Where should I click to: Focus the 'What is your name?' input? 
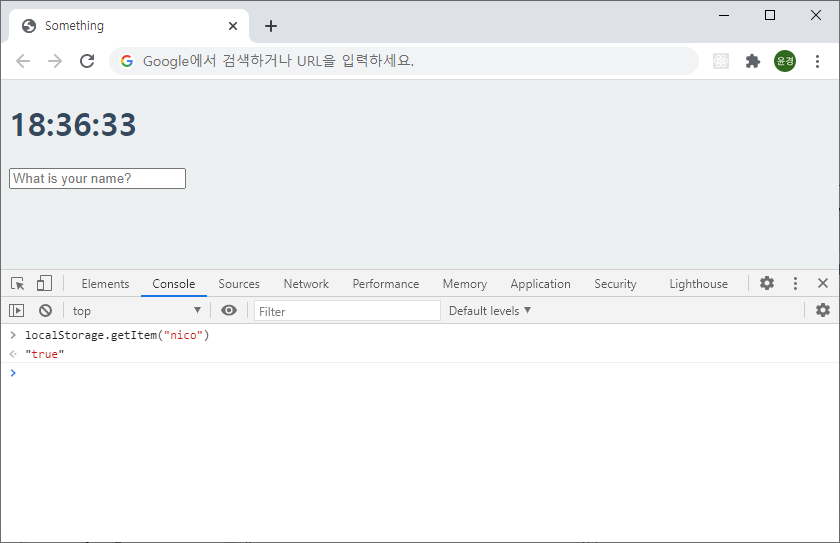coord(98,178)
